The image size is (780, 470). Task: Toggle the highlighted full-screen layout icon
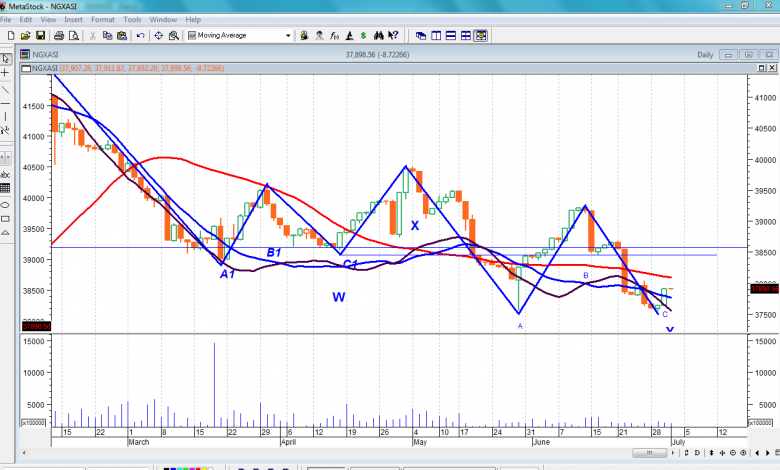[481, 35]
